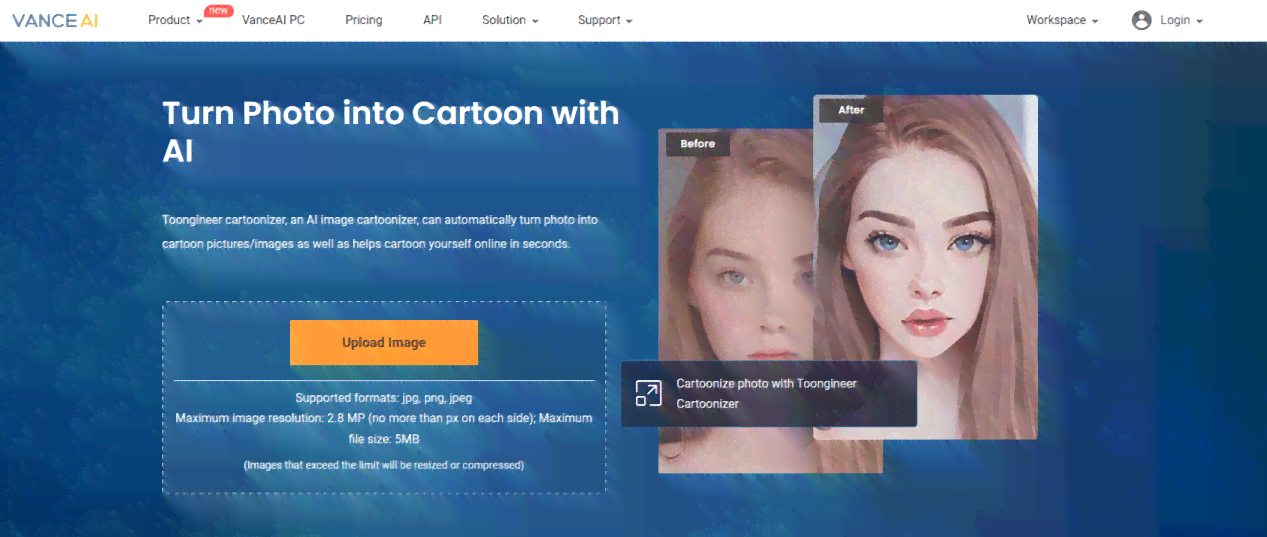Click the user account avatar icon
This screenshot has height=537, width=1267.
pos(1141,20)
